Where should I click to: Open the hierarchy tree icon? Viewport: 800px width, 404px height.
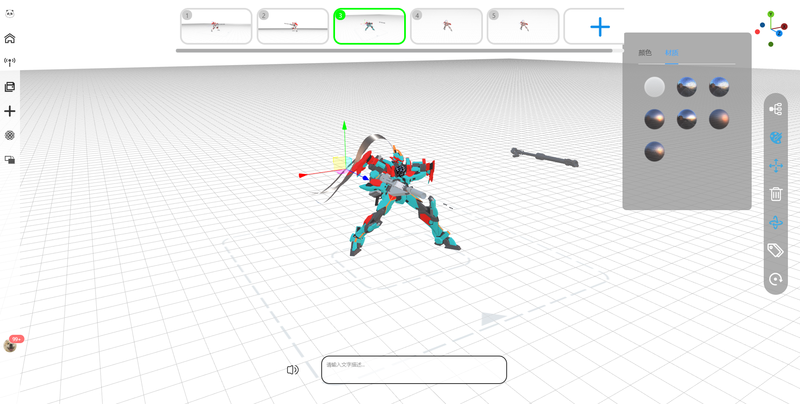(x=776, y=109)
